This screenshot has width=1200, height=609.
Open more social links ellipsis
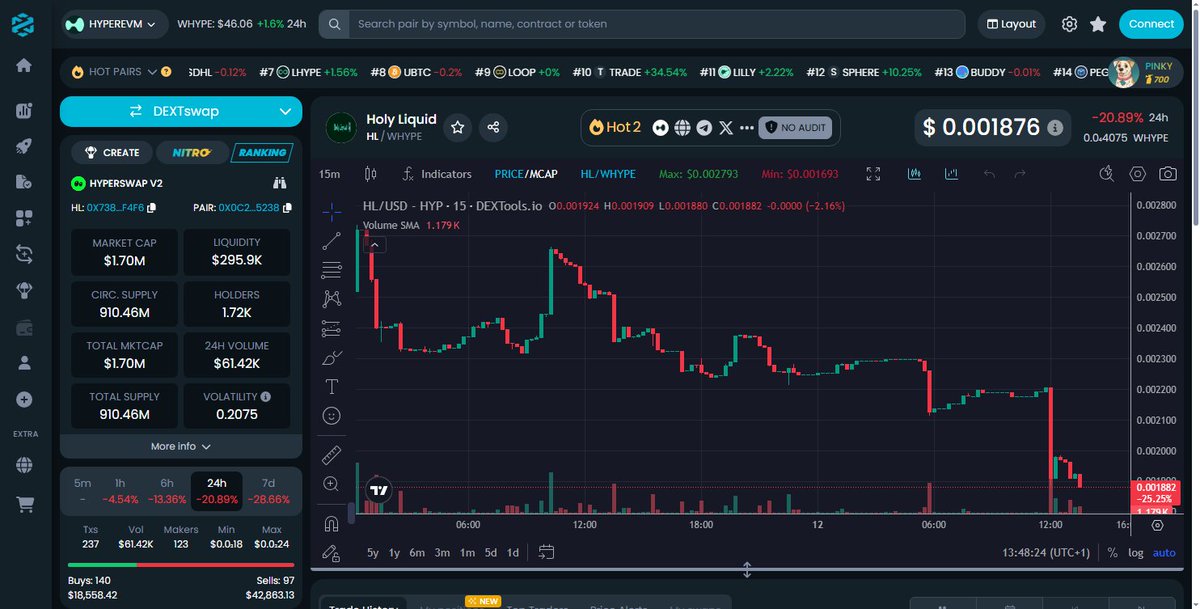click(747, 127)
